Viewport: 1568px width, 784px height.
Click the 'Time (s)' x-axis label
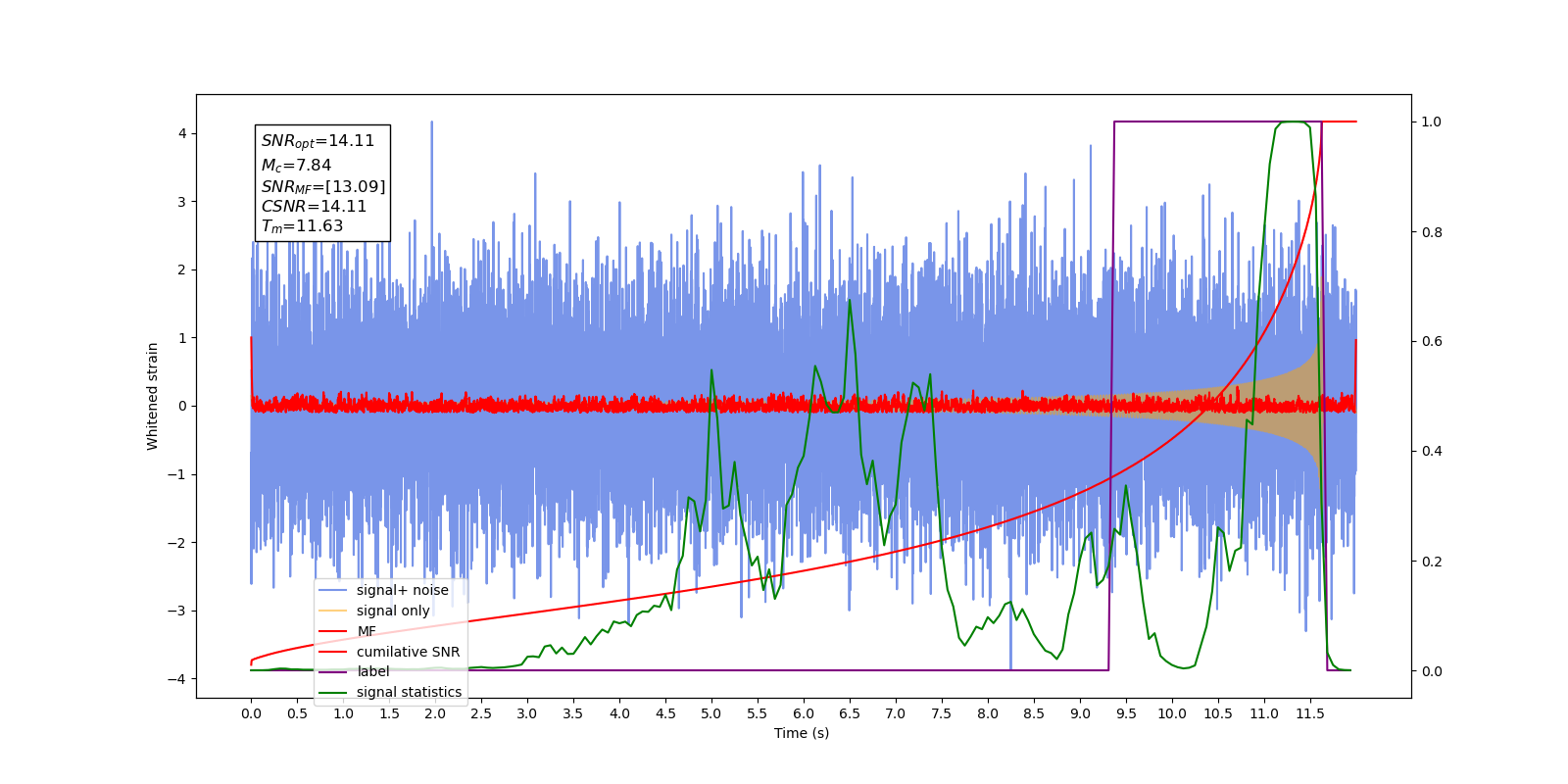tap(802, 733)
